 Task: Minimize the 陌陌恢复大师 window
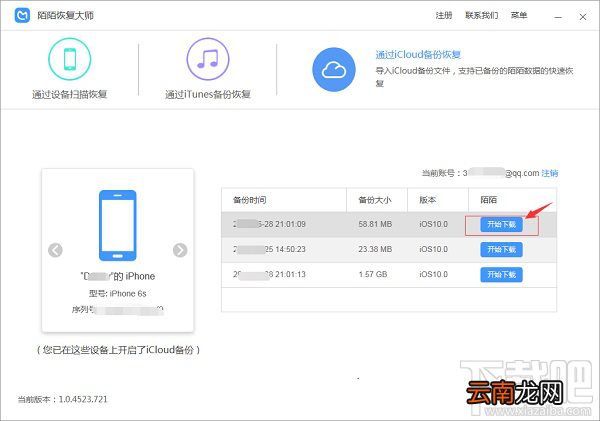pyautogui.click(x=558, y=17)
